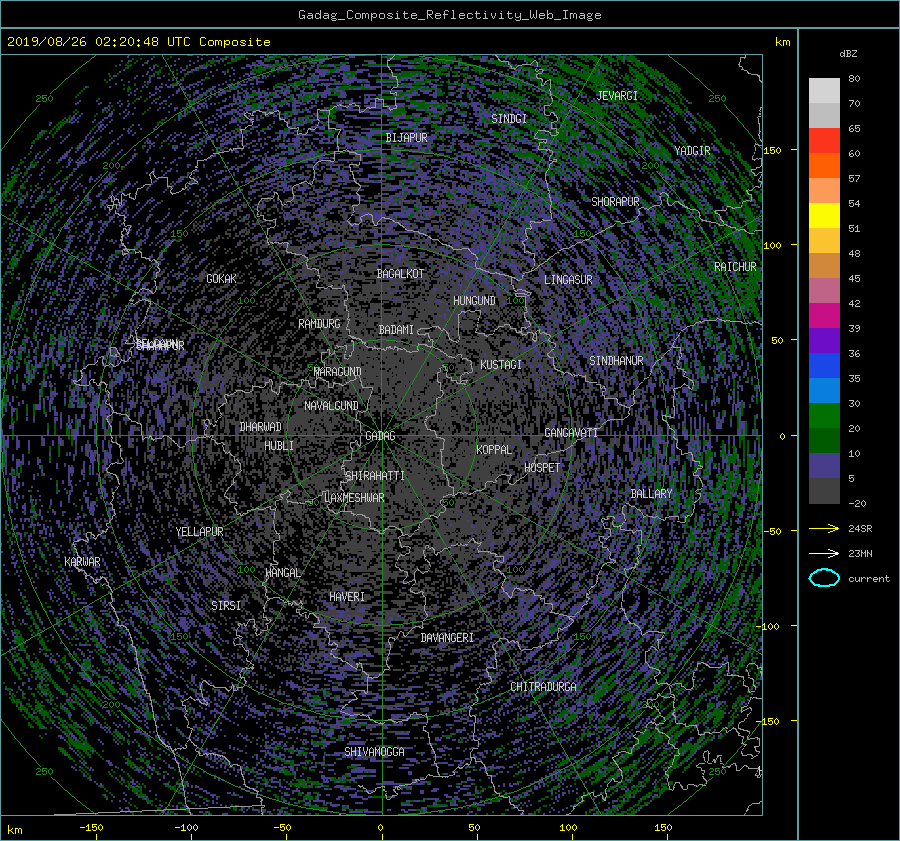
Task: Click the KOPPAL city label
Action: [x=494, y=450]
